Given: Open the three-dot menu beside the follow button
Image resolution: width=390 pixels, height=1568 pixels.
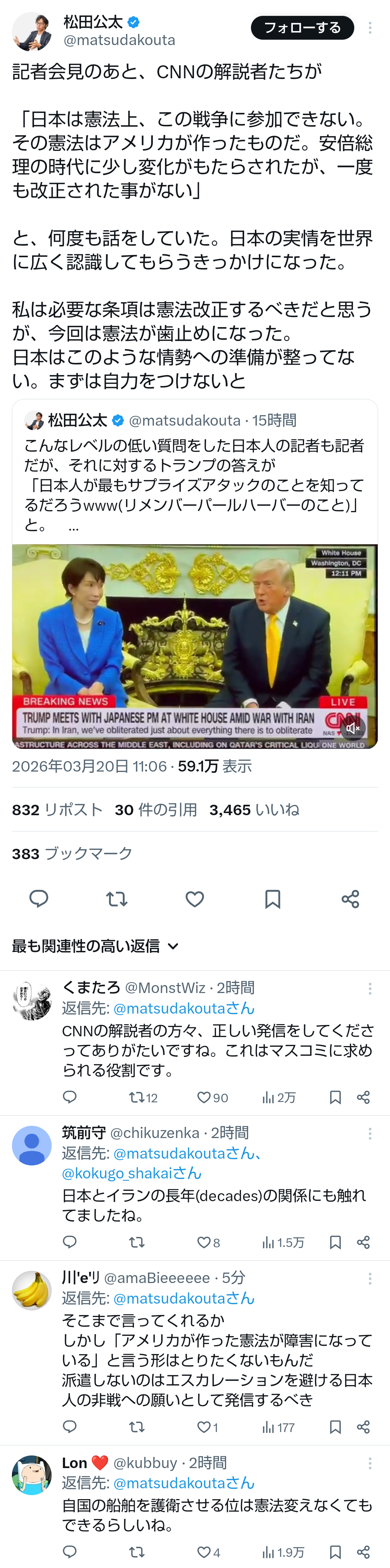Looking at the screenshot, I should [370, 27].
